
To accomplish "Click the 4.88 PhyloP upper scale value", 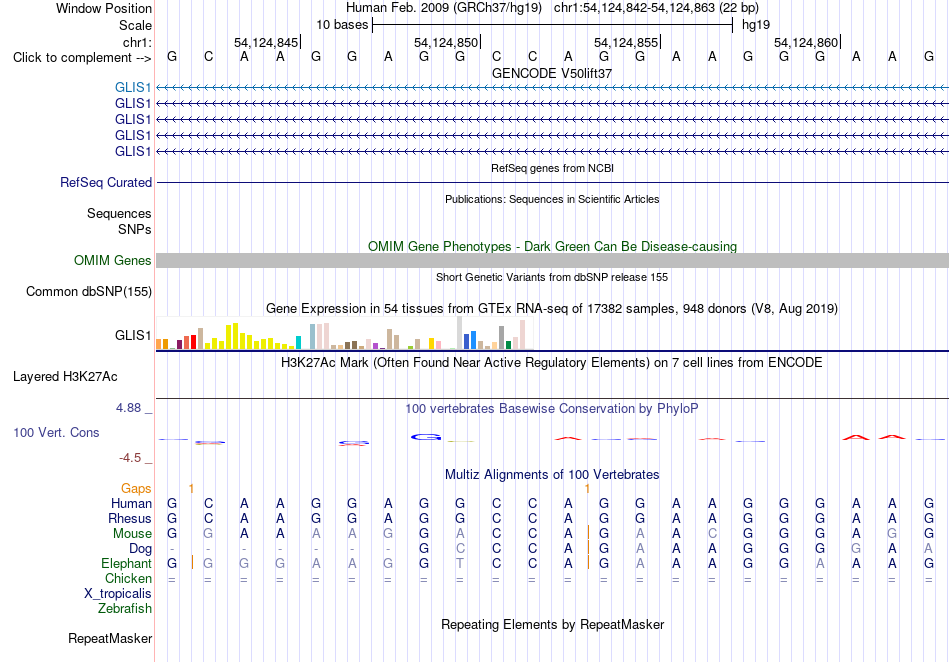I will coord(128,408).
